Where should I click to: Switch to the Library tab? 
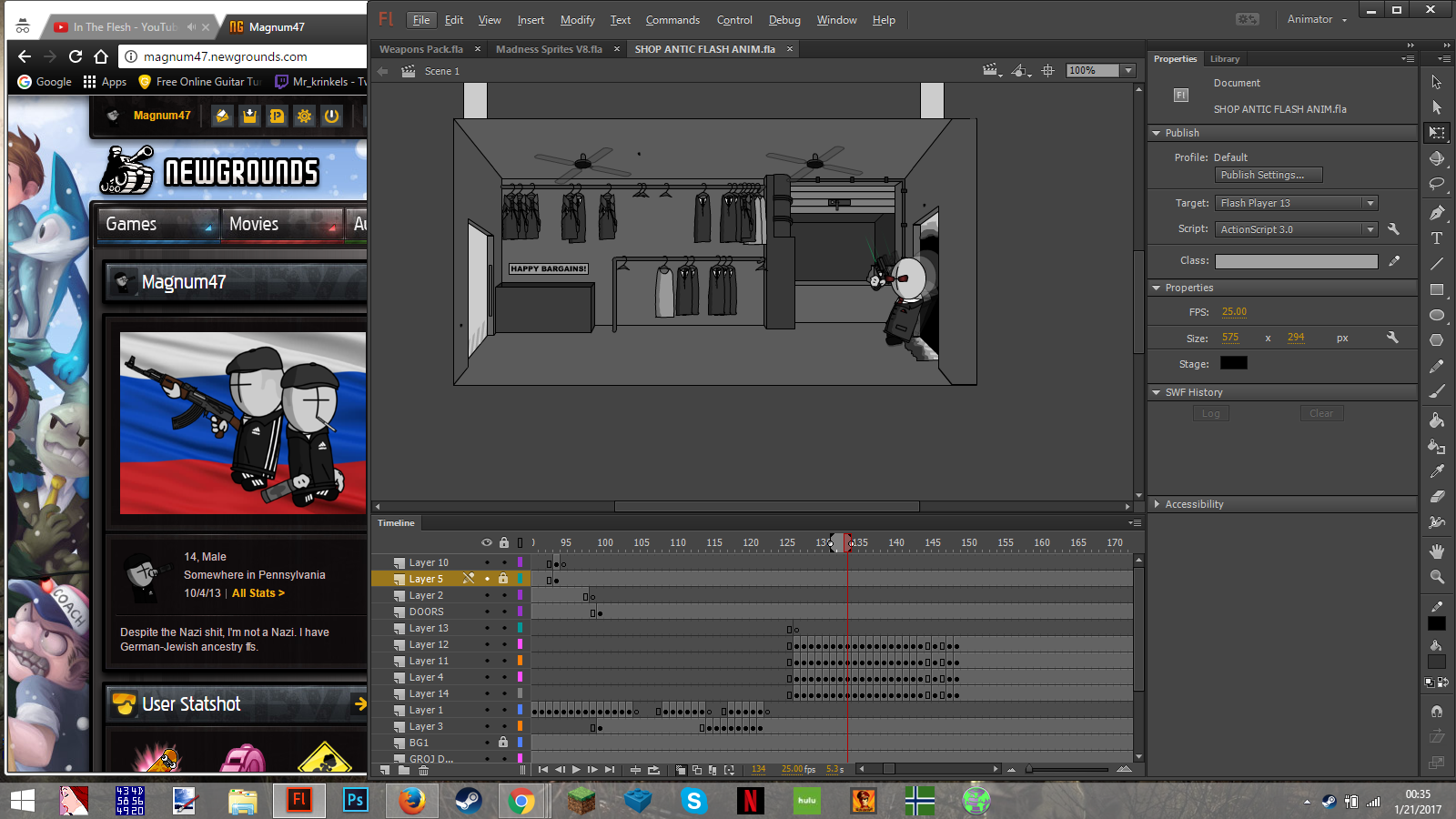1225,59
